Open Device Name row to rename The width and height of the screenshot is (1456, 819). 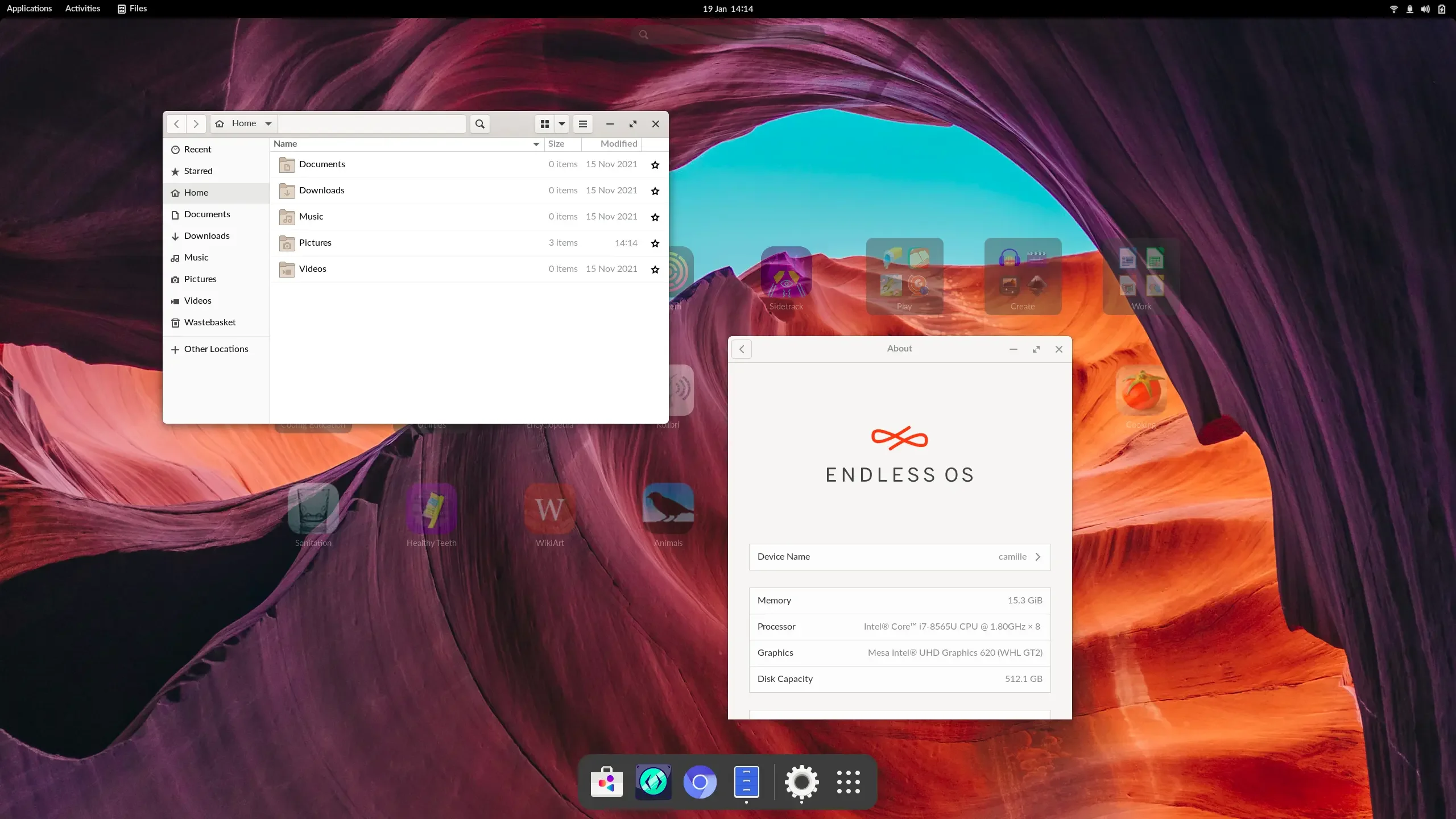click(x=900, y=557)
